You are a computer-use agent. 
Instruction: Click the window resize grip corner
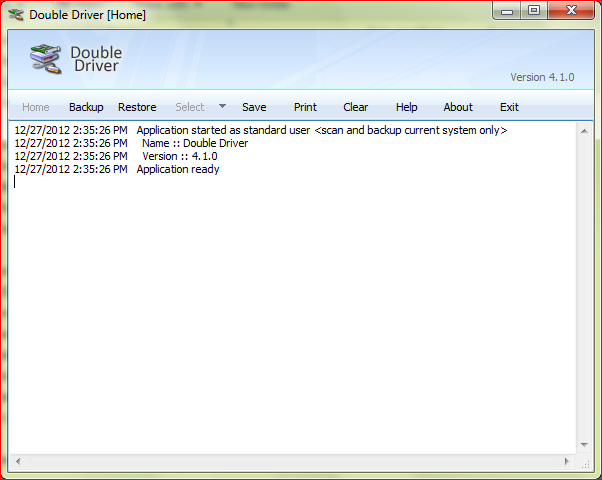click(585, 464)
